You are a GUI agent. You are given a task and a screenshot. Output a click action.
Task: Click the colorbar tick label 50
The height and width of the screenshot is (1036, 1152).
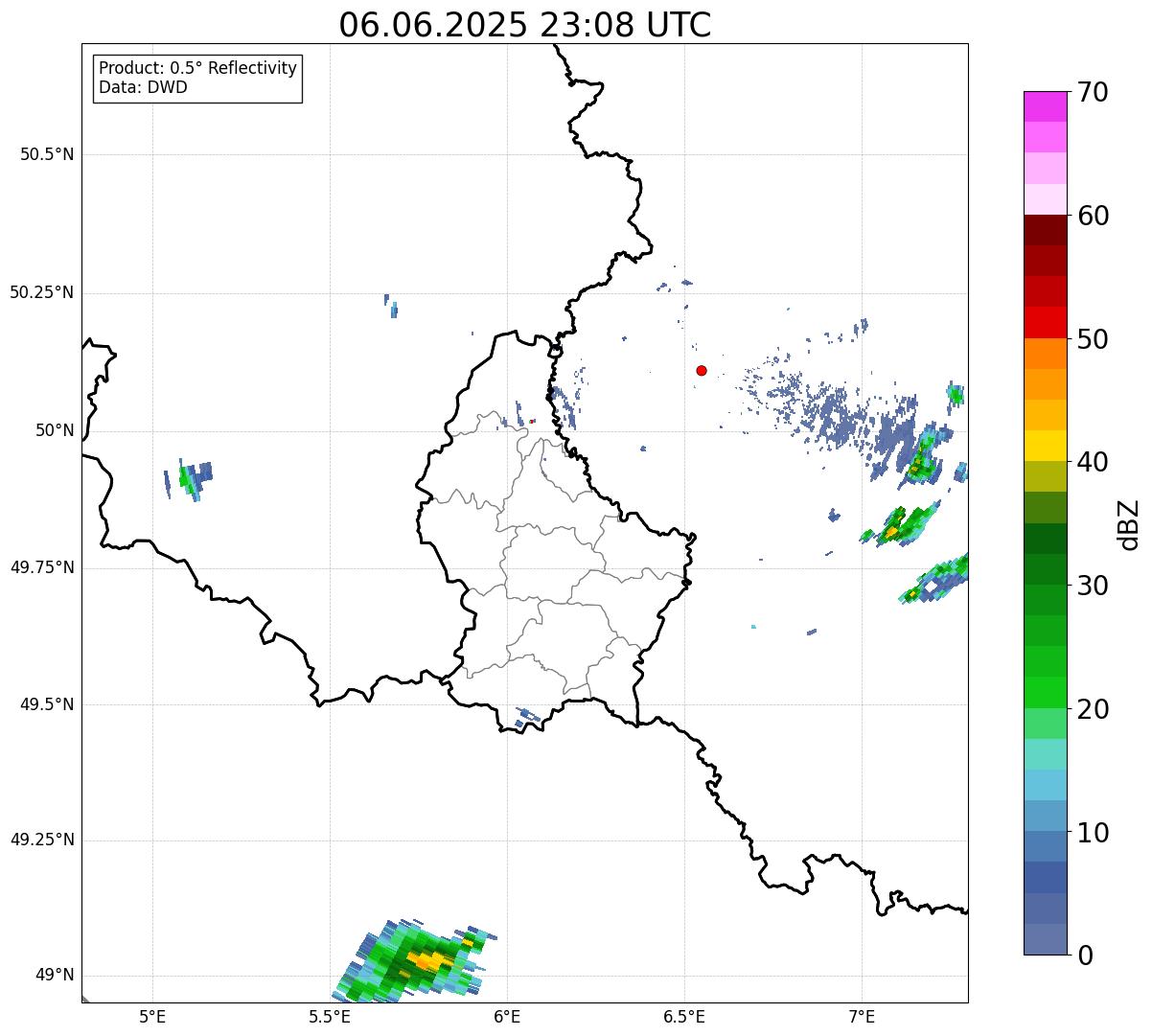(x=1094, y=339)
